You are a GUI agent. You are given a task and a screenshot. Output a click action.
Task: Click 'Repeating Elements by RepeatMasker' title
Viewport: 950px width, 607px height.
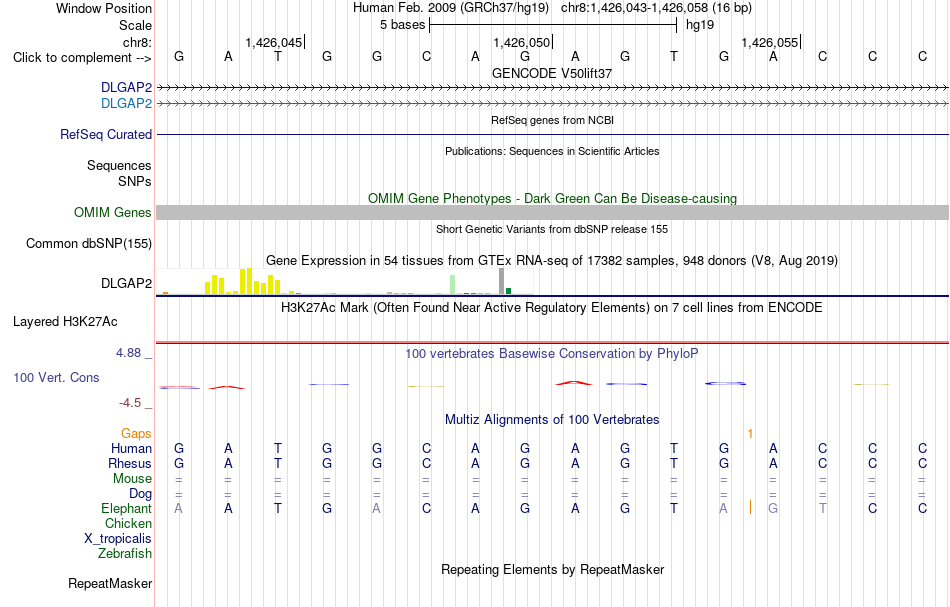[x=552, y=569]
